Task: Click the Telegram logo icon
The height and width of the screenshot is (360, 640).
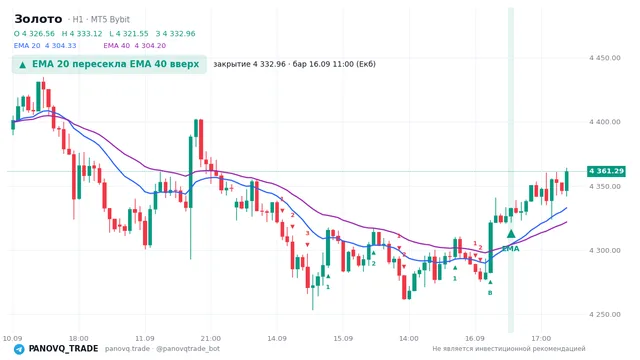Action: (19, 349)
